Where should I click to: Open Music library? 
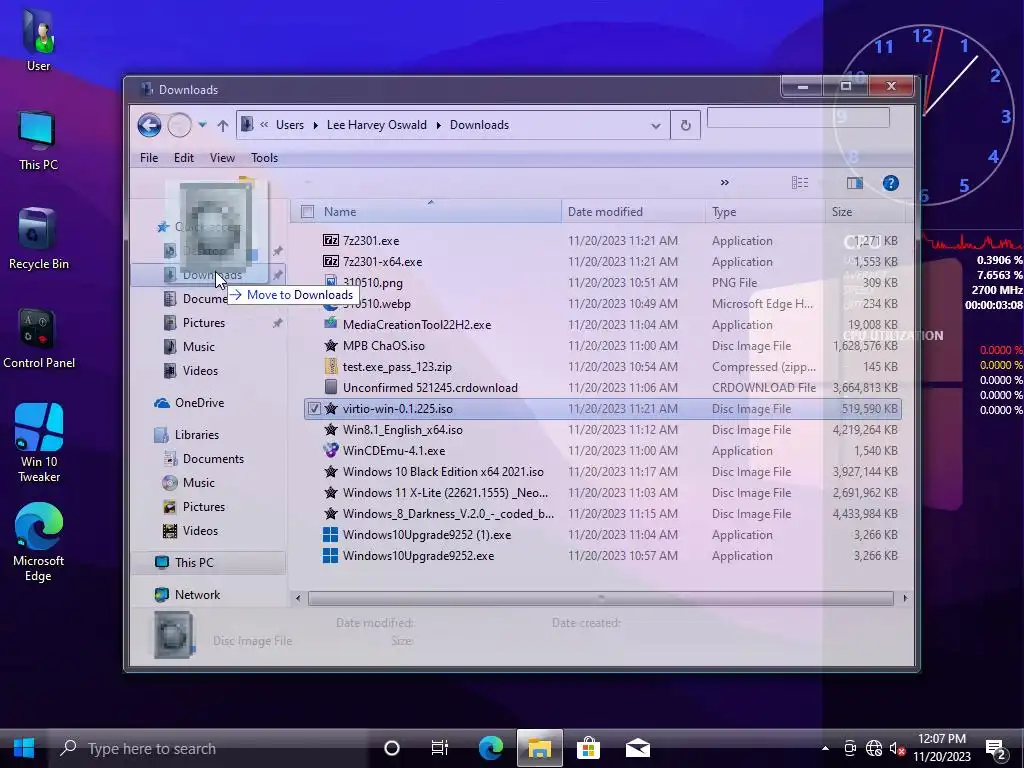point(199,483)
